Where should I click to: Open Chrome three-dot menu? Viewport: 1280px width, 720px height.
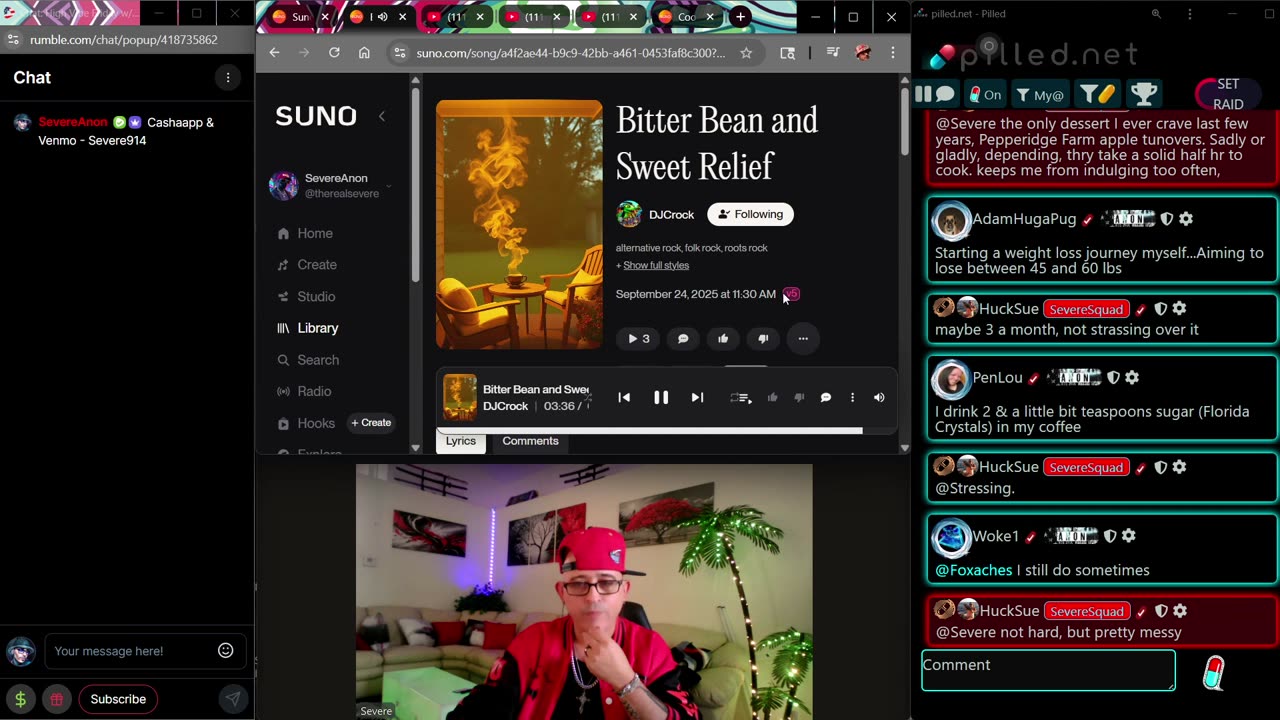893,53
